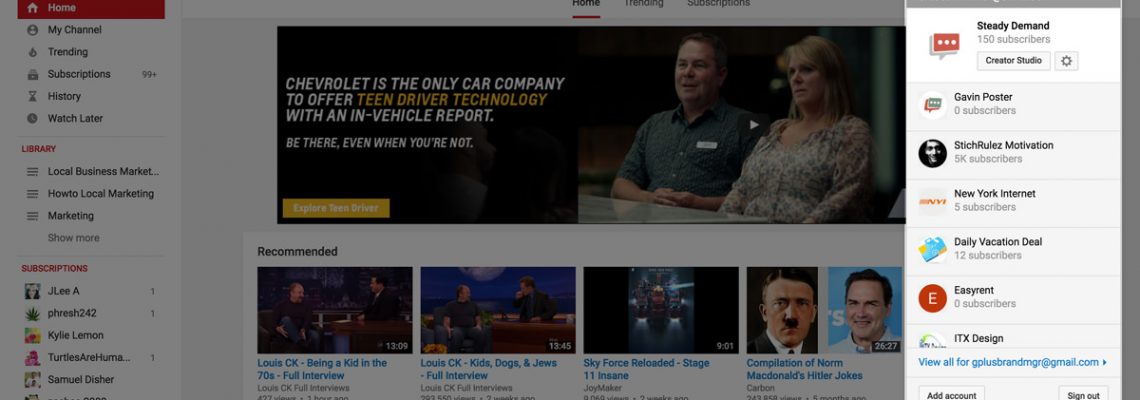Click the Creator Studio button
Screen dimensions: 1140x400
[x=1013, y=61]
